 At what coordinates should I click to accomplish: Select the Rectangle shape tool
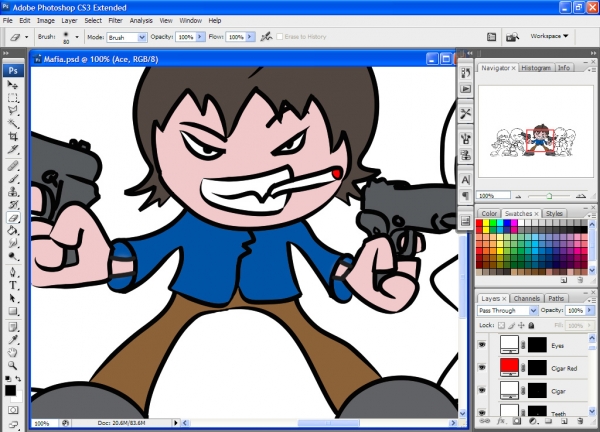tap(13, 311)
